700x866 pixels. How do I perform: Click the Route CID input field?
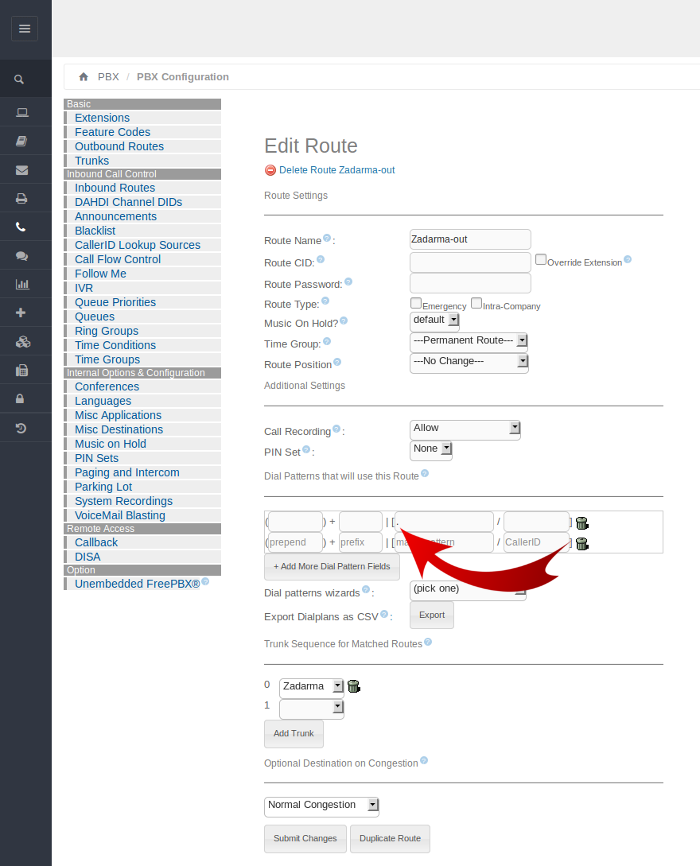click(x=470, y=262)
